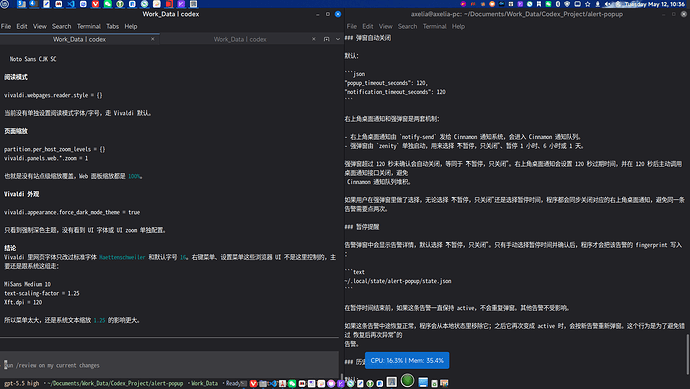Open File menu in left terminal

coord(6,26)
